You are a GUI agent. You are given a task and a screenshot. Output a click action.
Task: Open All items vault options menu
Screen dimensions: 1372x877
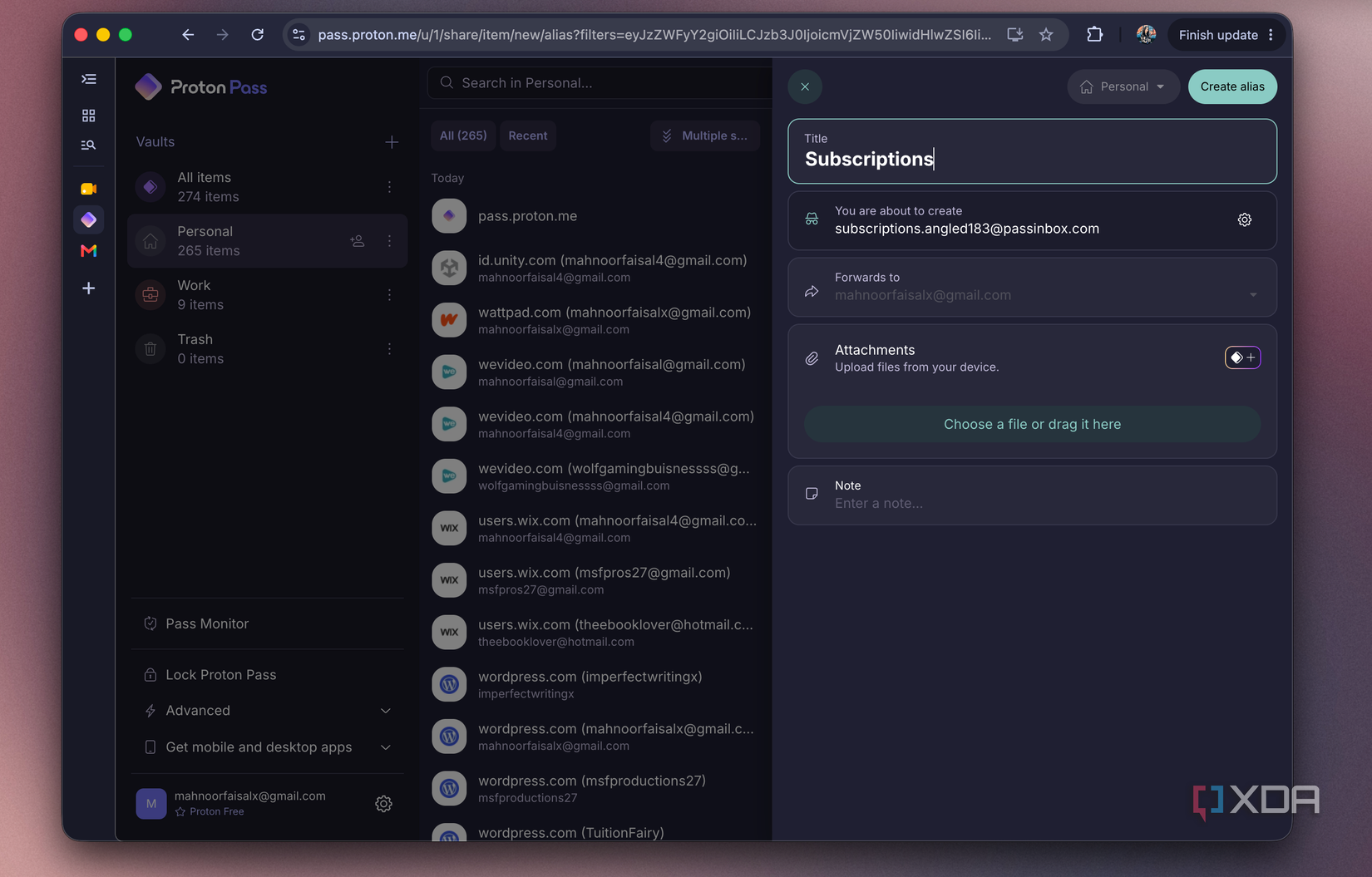[x=389, y=187]
